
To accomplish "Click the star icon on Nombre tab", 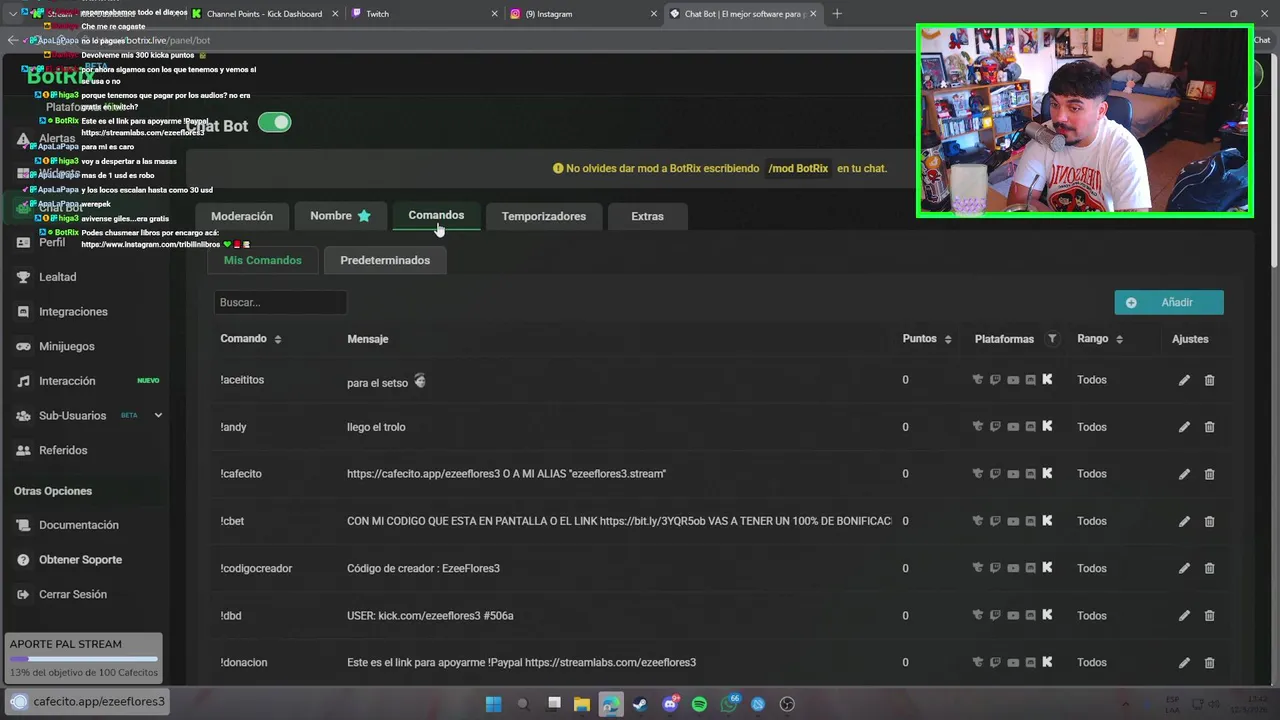I will pyautogui.click(x=364, y=216).
